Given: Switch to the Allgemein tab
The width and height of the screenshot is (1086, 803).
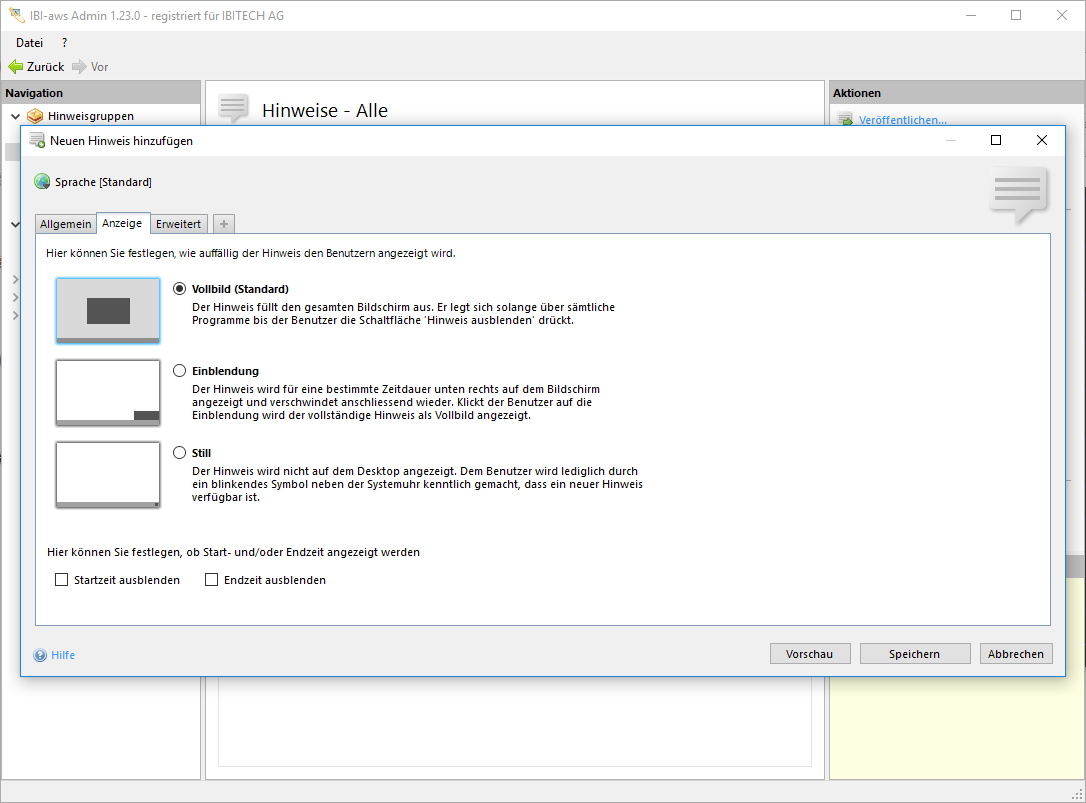Looking at the screenshot, I should 66,224.
